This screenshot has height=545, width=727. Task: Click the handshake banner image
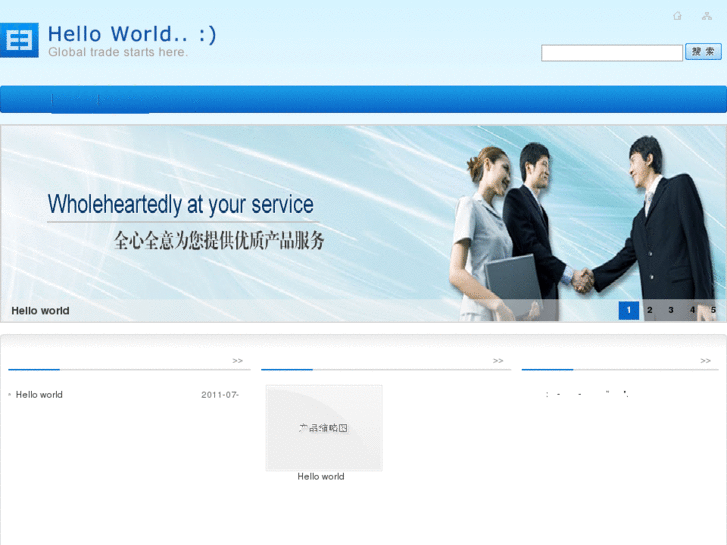tap(363, 223)
